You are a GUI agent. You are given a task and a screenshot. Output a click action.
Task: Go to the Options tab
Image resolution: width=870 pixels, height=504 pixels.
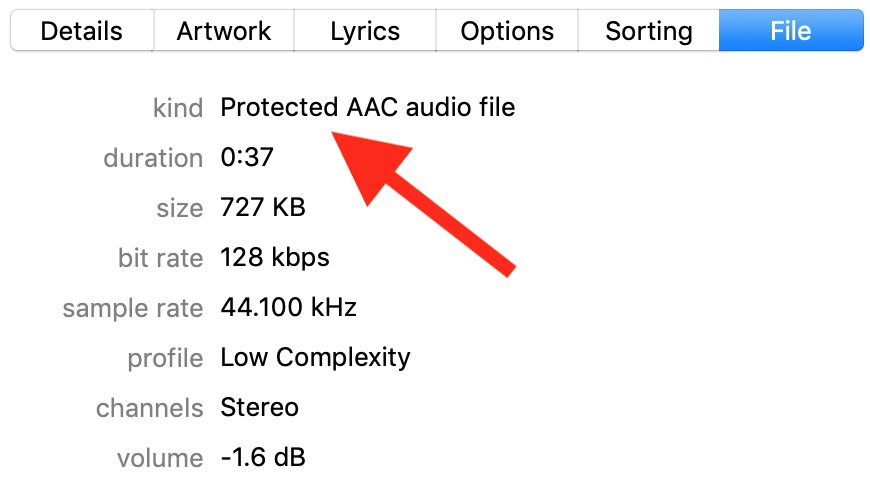pyautogui.click(x=507, y=31)
